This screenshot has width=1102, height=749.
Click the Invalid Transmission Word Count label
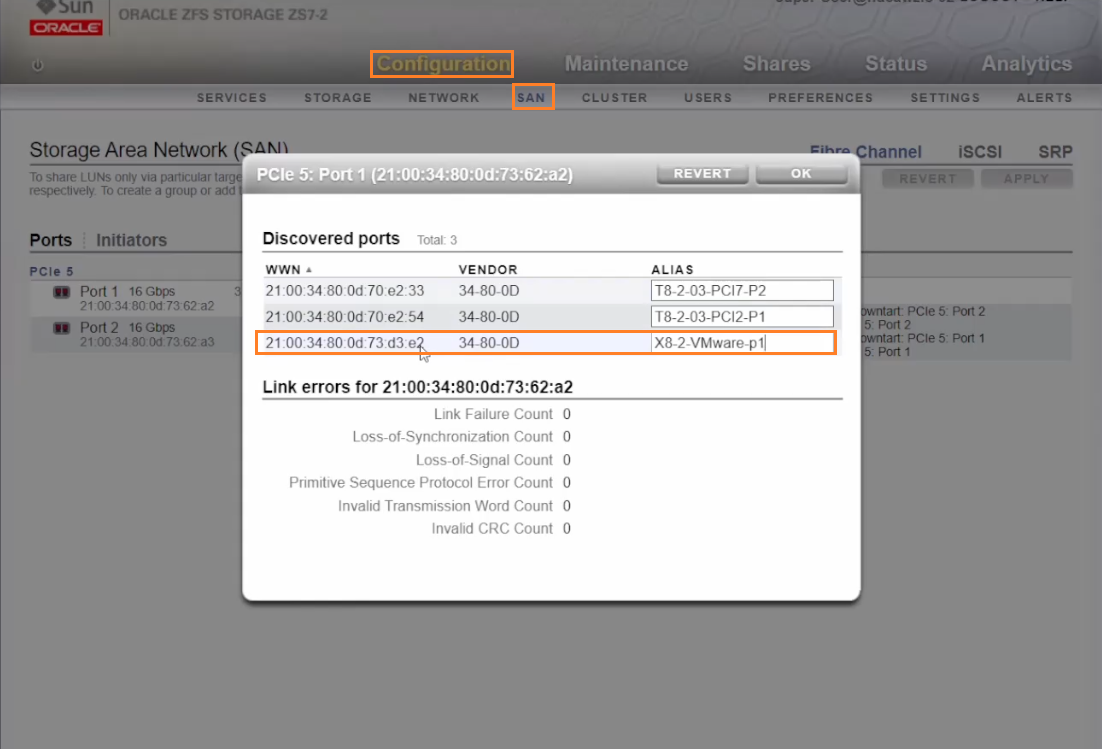(x=446, y=506)
